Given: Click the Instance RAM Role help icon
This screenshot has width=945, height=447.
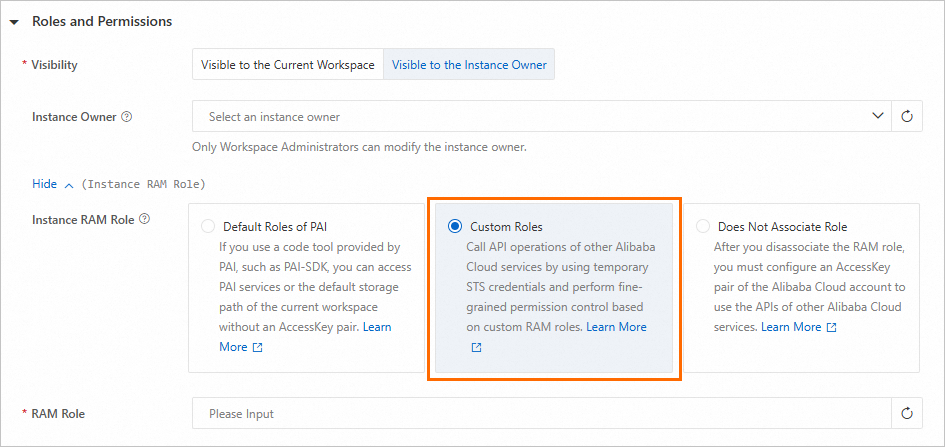Looking at the screenshot, I should click(145, 219).
